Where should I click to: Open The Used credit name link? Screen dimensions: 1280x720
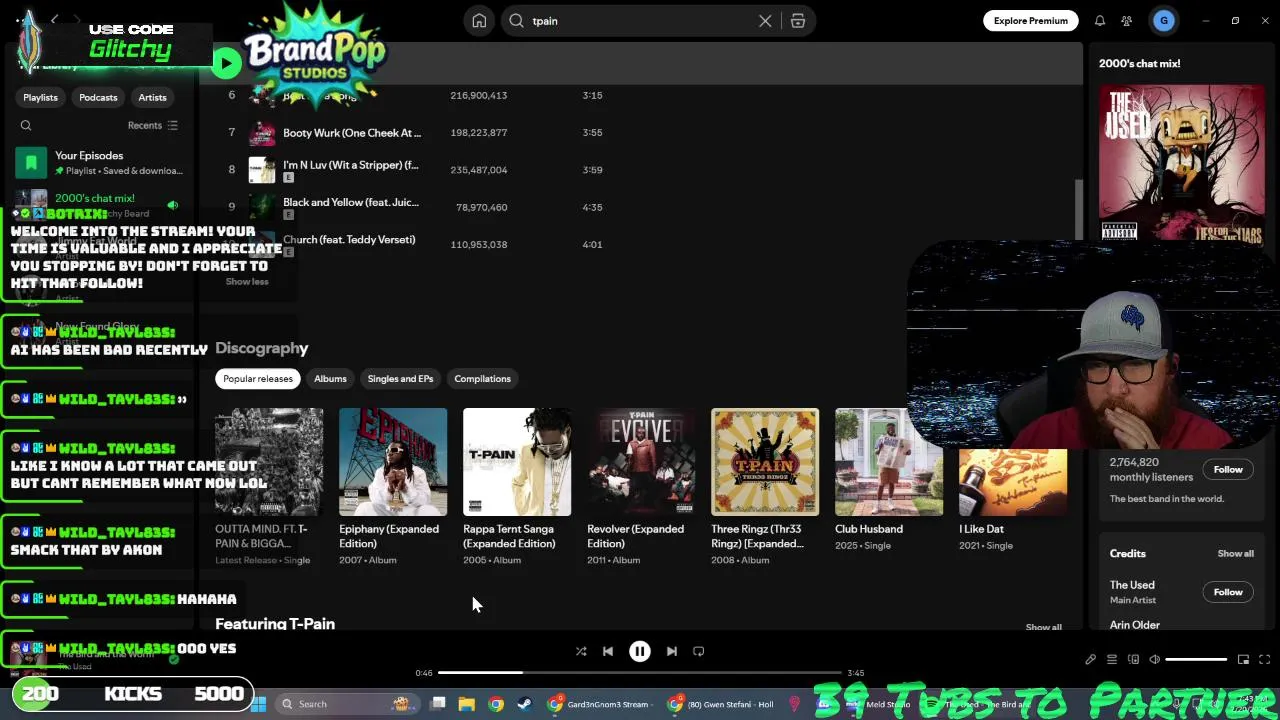[1132, 585]
